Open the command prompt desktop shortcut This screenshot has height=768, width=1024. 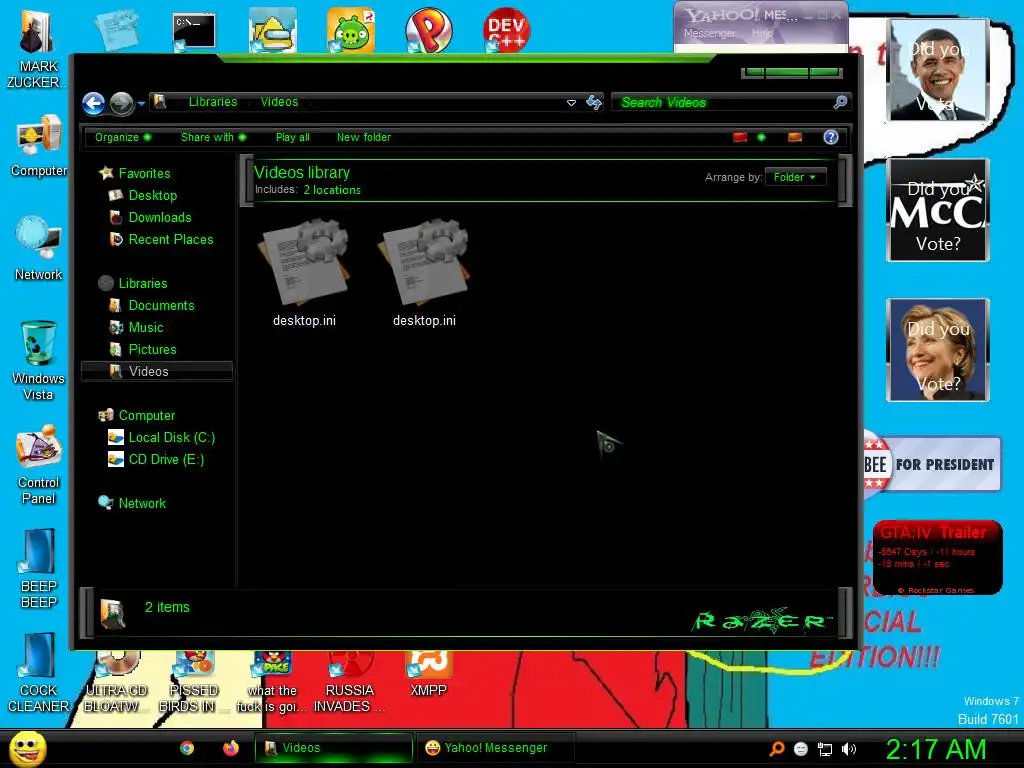[193, 31]
